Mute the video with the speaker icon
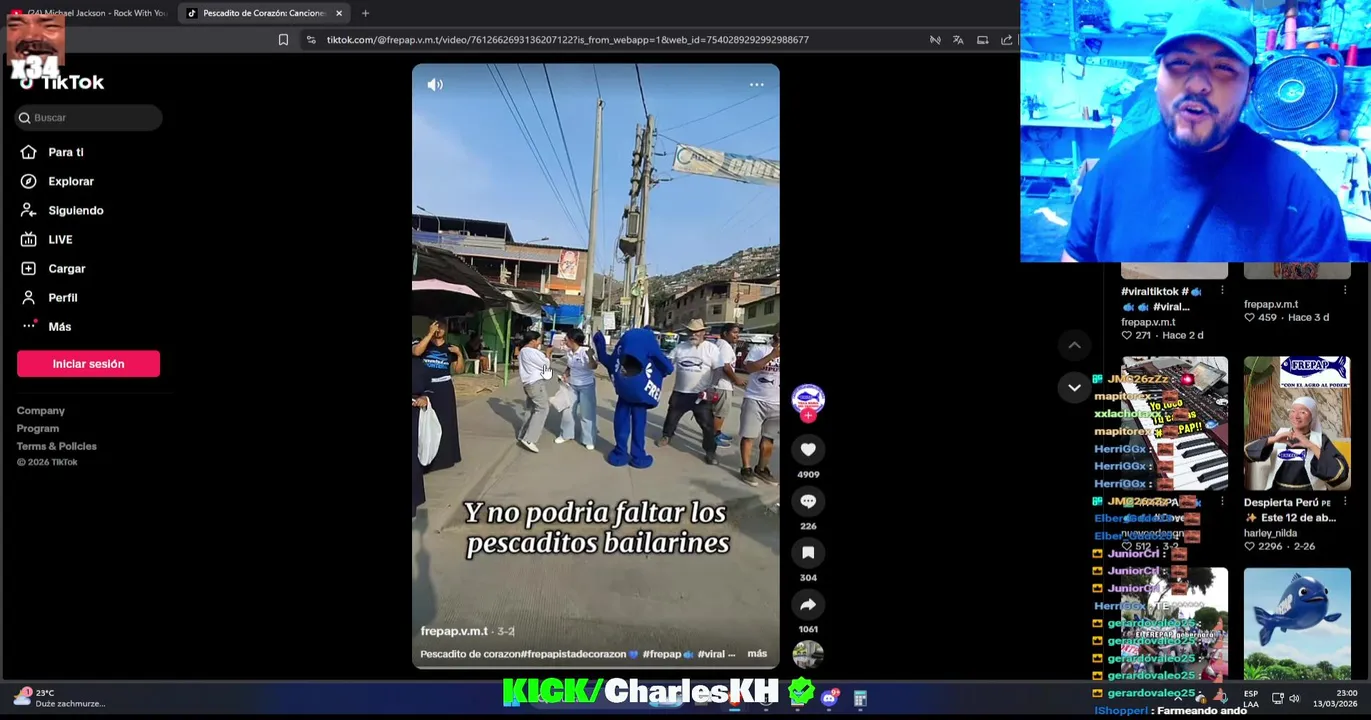 coord(435,85)
